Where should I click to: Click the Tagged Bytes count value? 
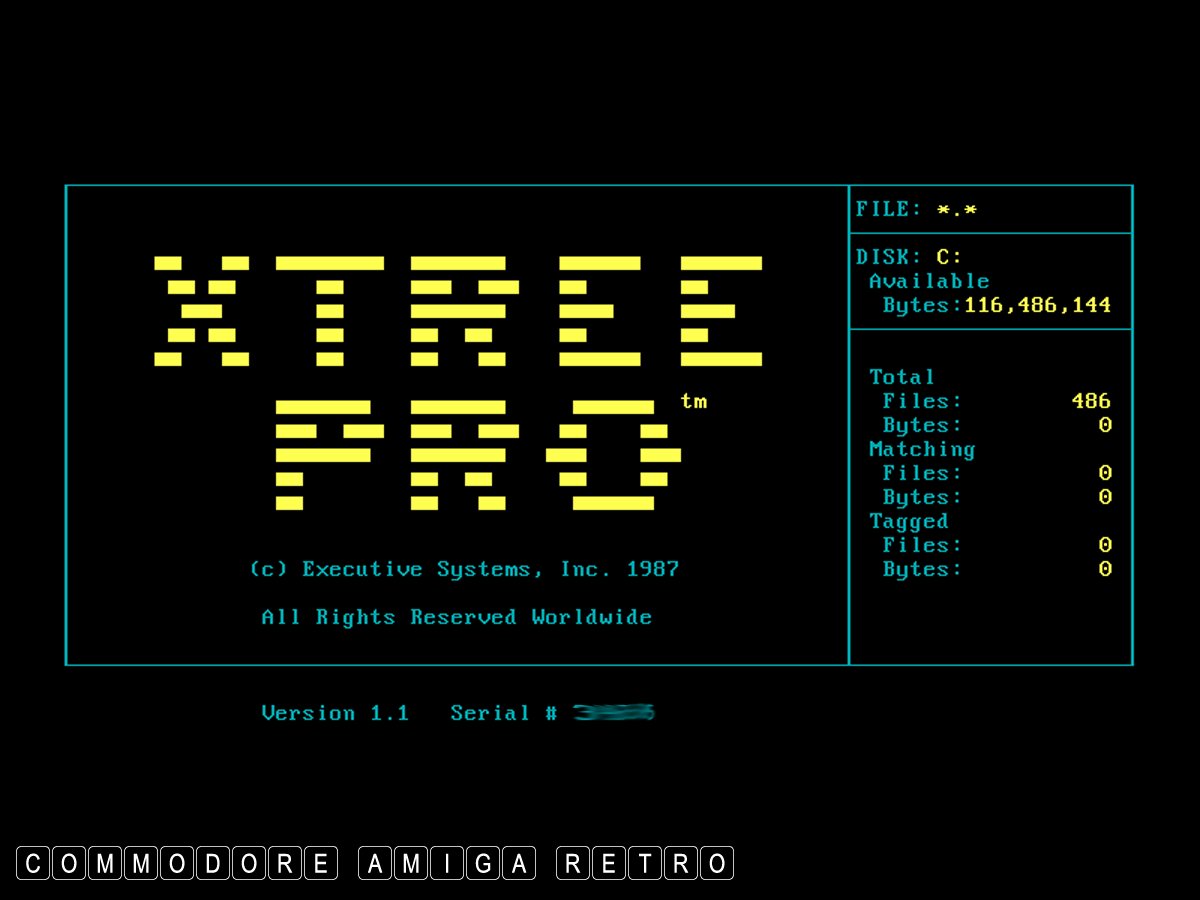1104,569
